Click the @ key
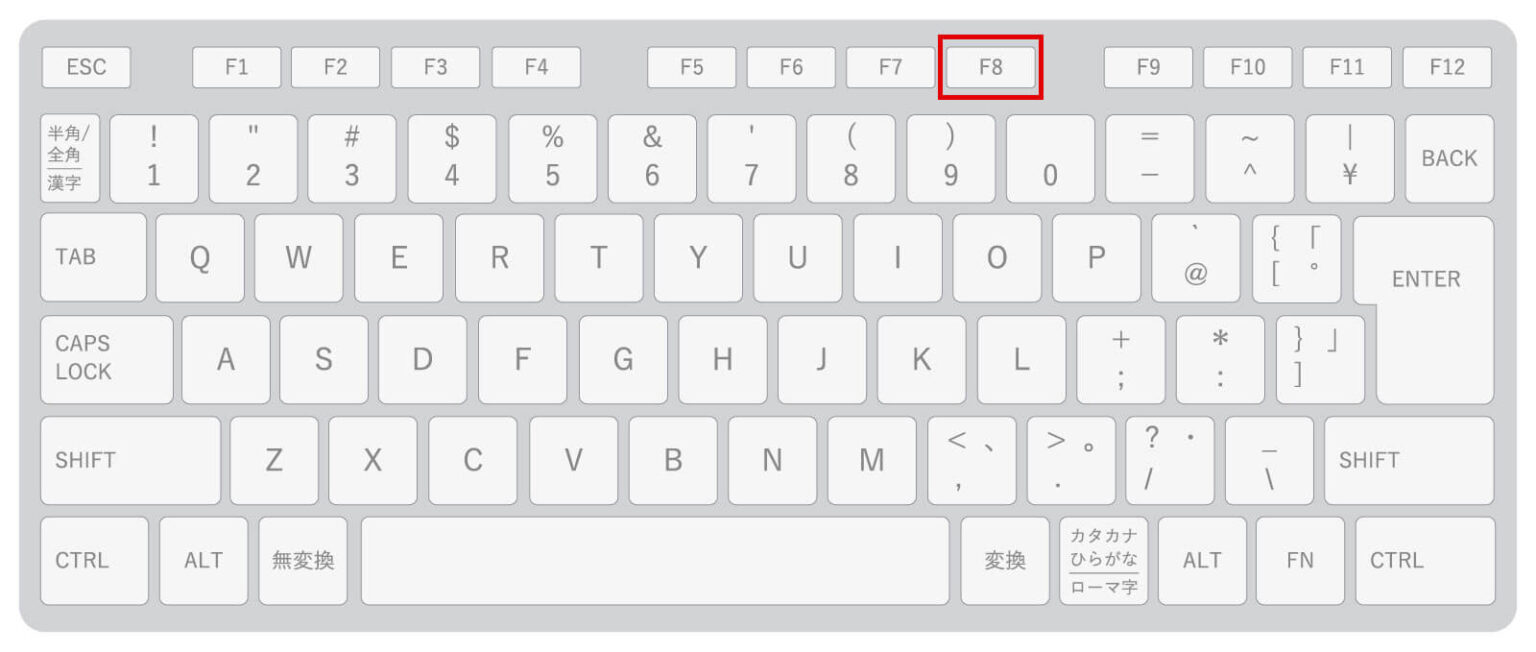Screen dimensions: 1536x652 (x=1195, y=257)
